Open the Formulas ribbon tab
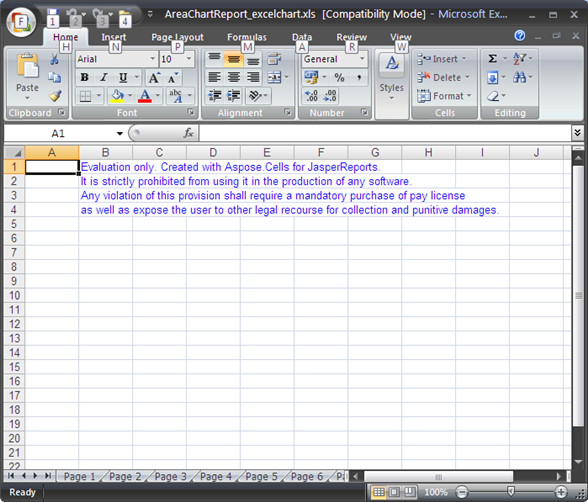Image resolution: width=588 pixels, height=502 pixels. point(247,37)
